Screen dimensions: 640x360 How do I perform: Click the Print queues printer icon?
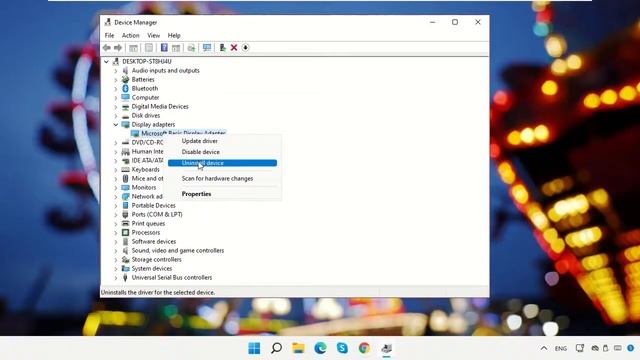tap(125, 224)
